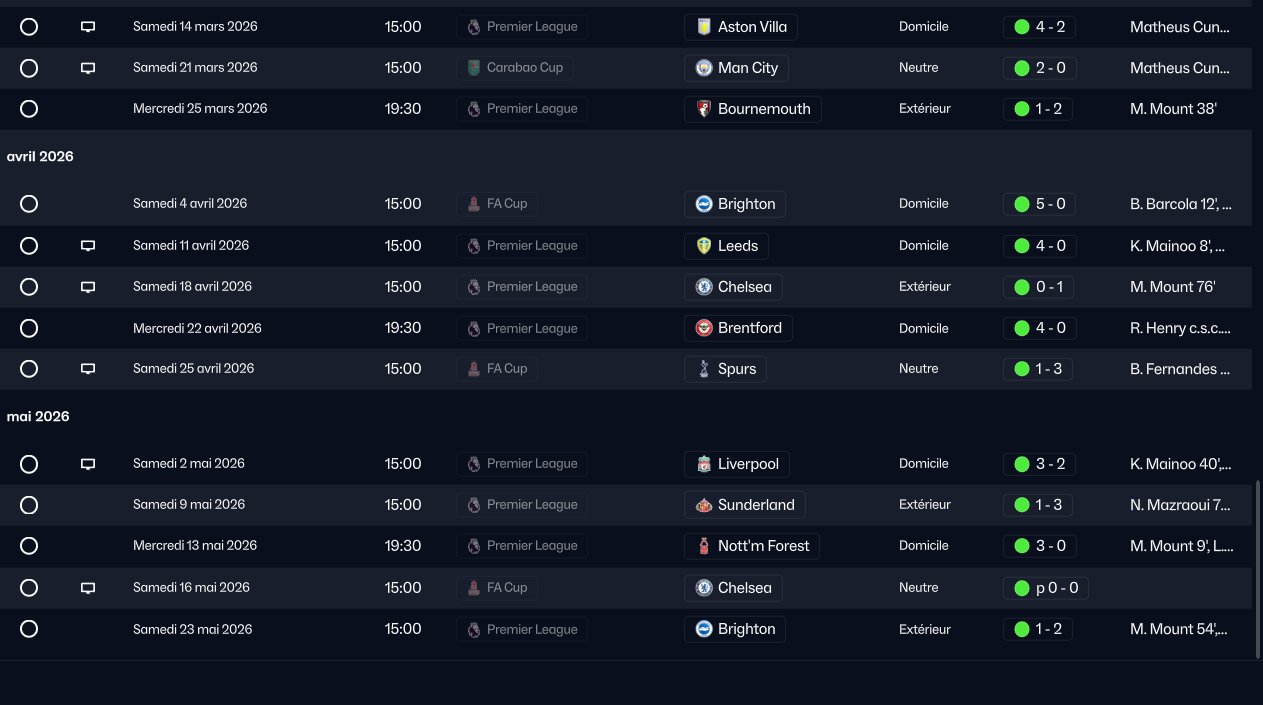Screen dimensions: 1263x705
Task: Click the Bournemouth club crest
Action: (704, 109)
